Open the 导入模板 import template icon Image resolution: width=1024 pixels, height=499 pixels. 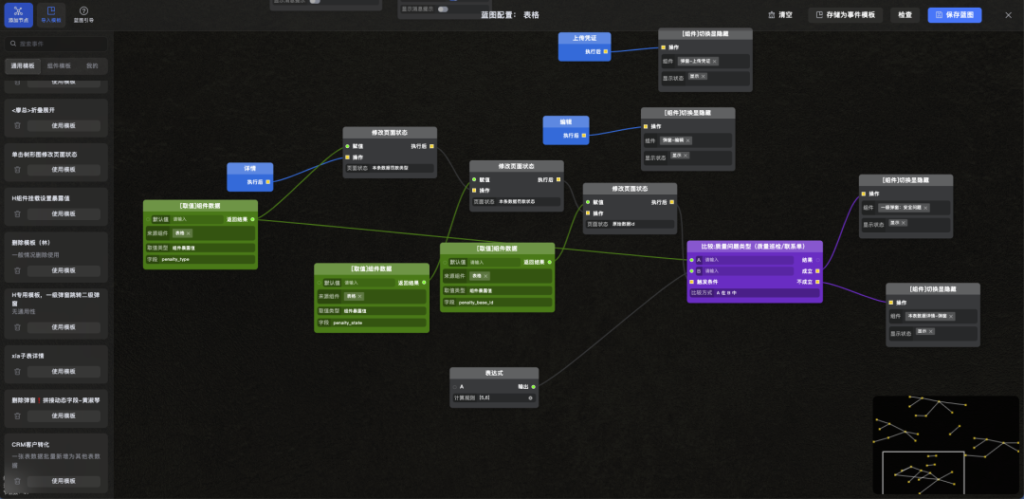pos(50,14)
